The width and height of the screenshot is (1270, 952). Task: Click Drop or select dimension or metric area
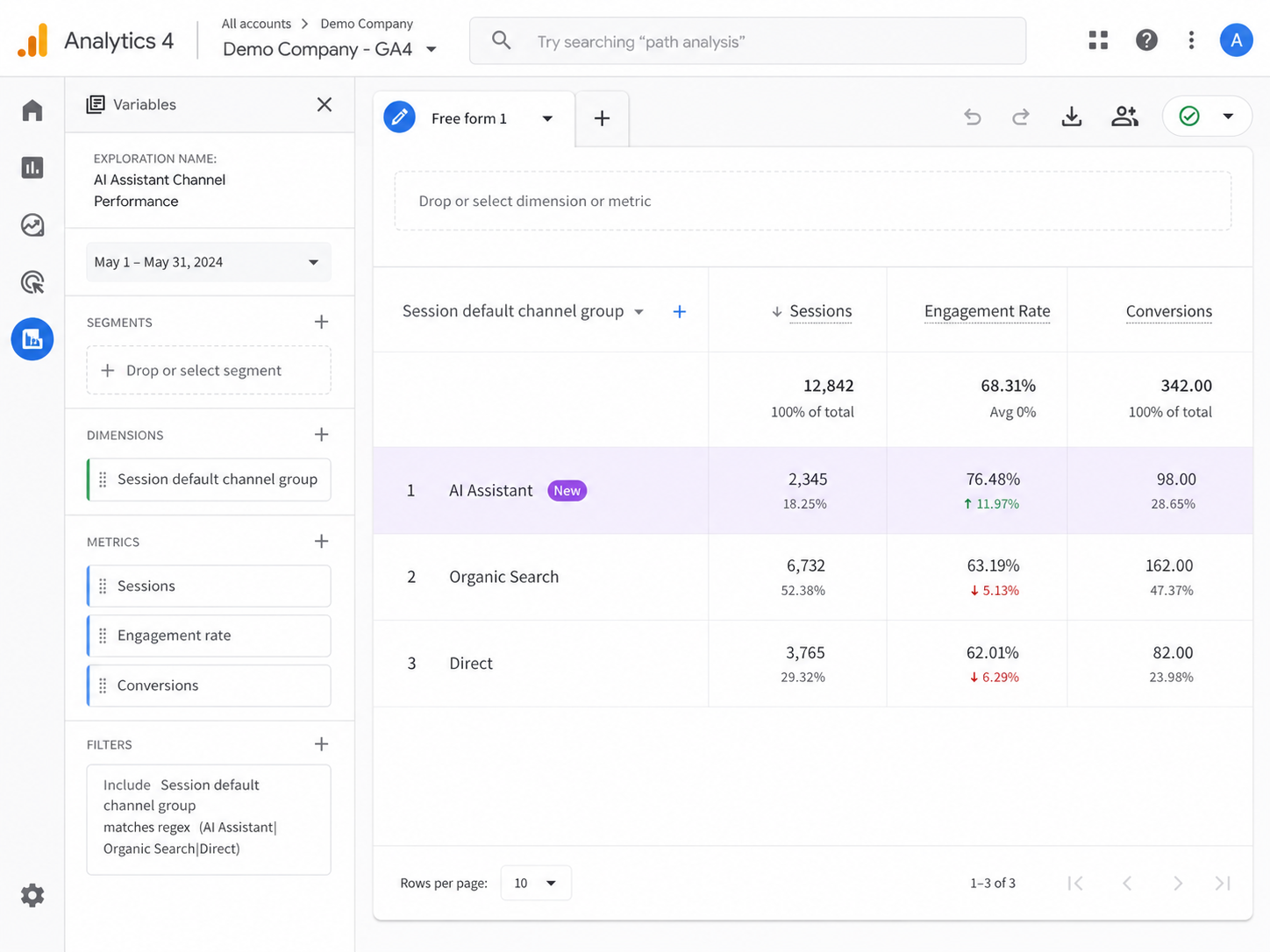(x=813, y=201)
